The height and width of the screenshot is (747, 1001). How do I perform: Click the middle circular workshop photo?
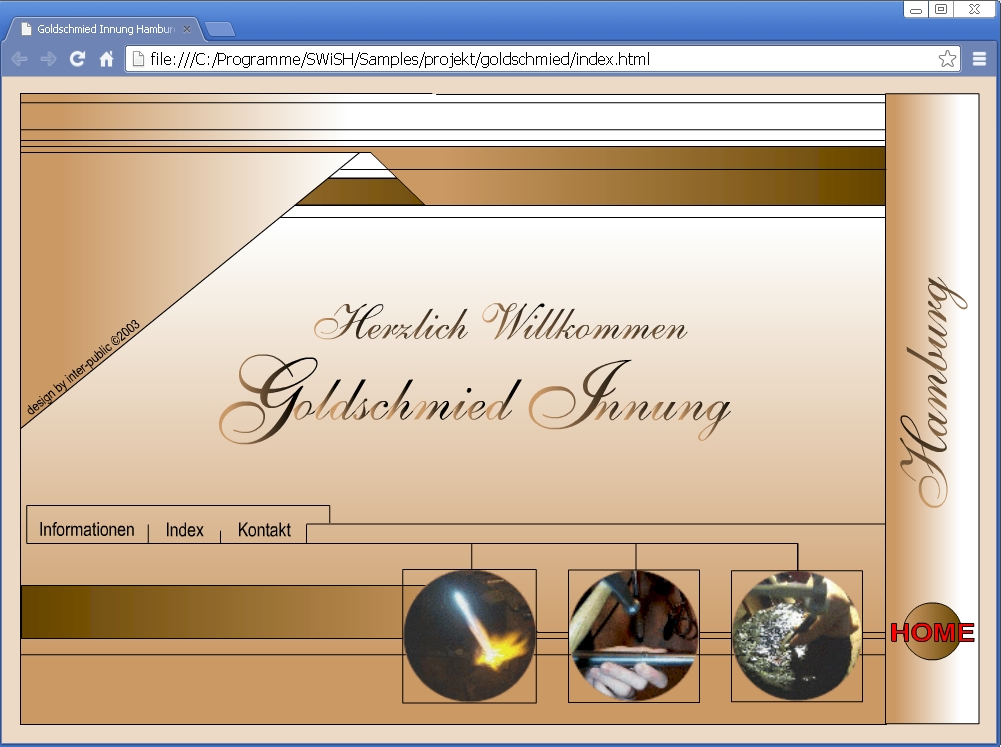(x=634, y=636)
